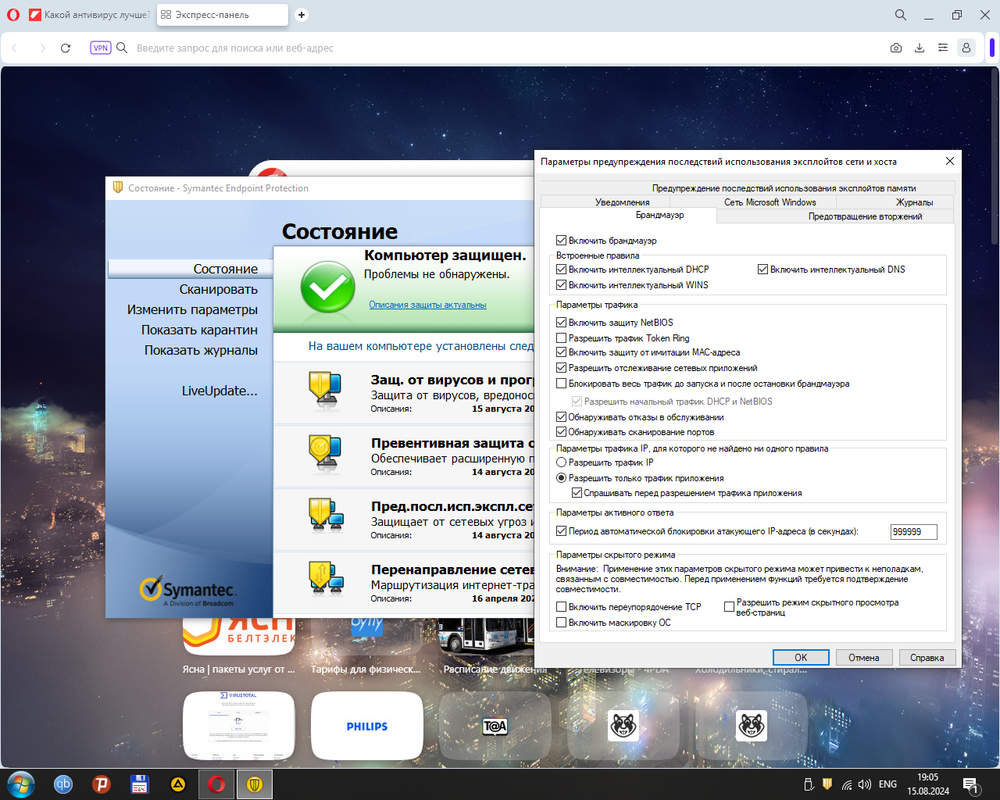Toggle Обнаруживать сканирование портов checkbox

click(x=561, y=432)
